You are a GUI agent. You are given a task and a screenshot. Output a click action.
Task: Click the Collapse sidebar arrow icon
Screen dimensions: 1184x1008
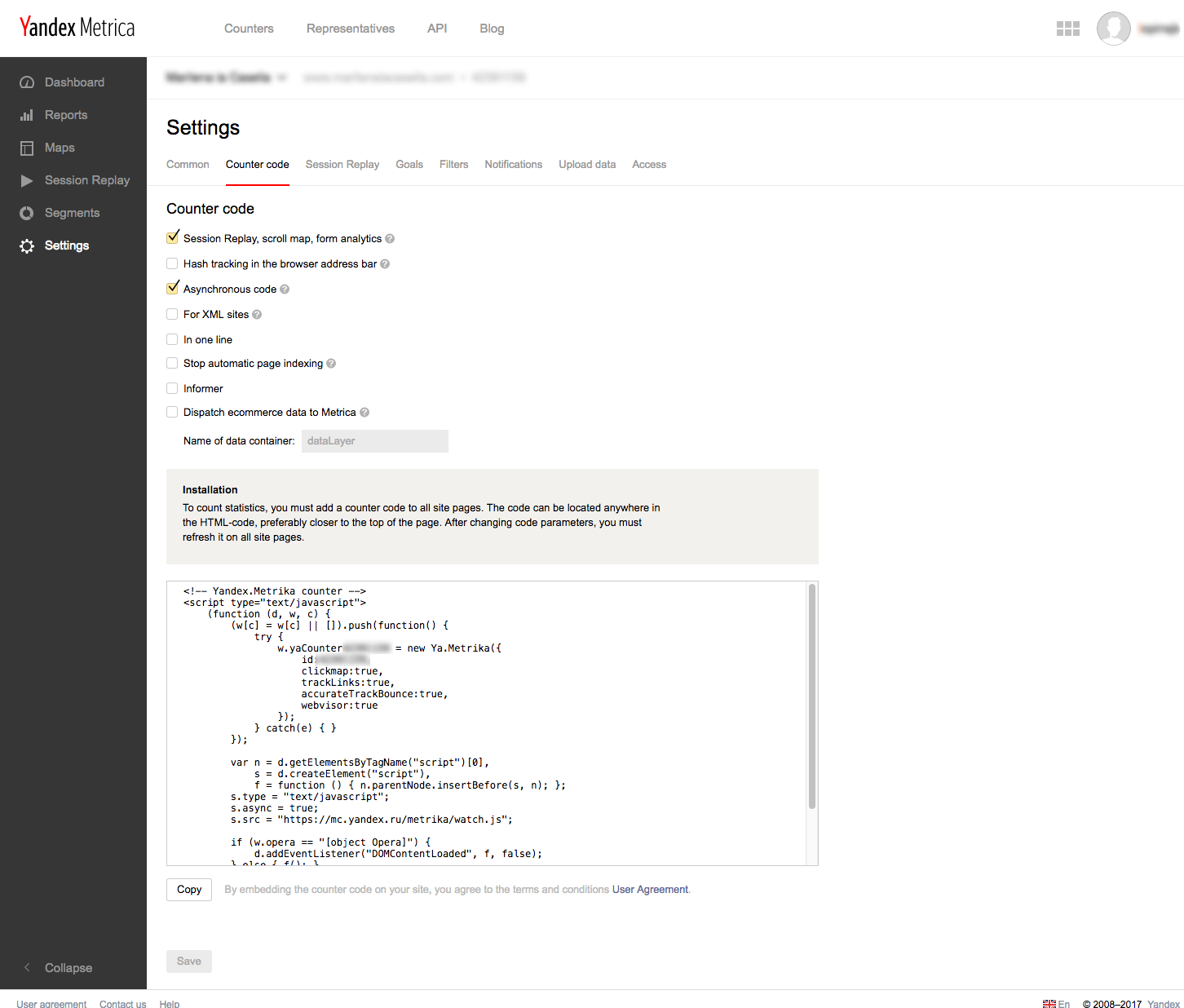[x=27, y=967]
